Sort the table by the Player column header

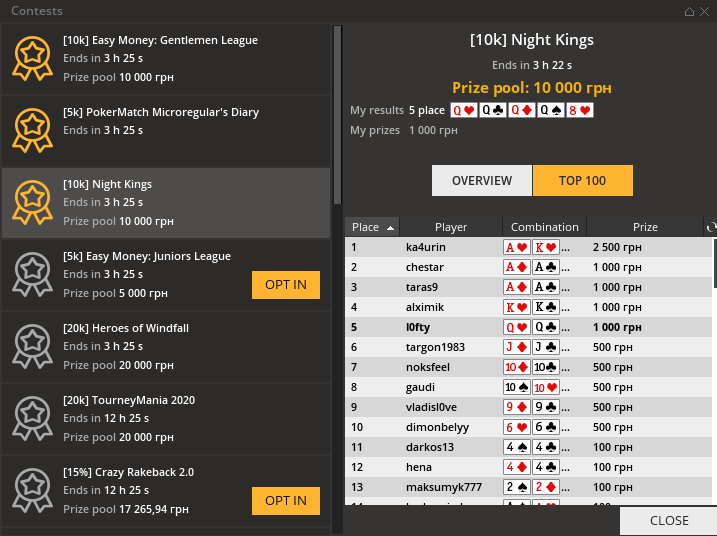pyautogui.click(x=451, y=227)
